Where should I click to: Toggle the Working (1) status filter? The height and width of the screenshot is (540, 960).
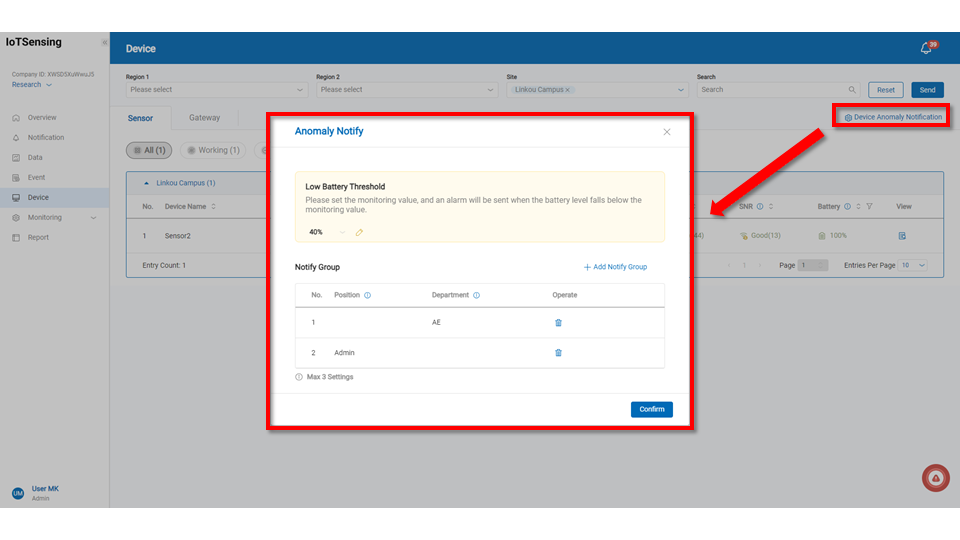[213, 150]
